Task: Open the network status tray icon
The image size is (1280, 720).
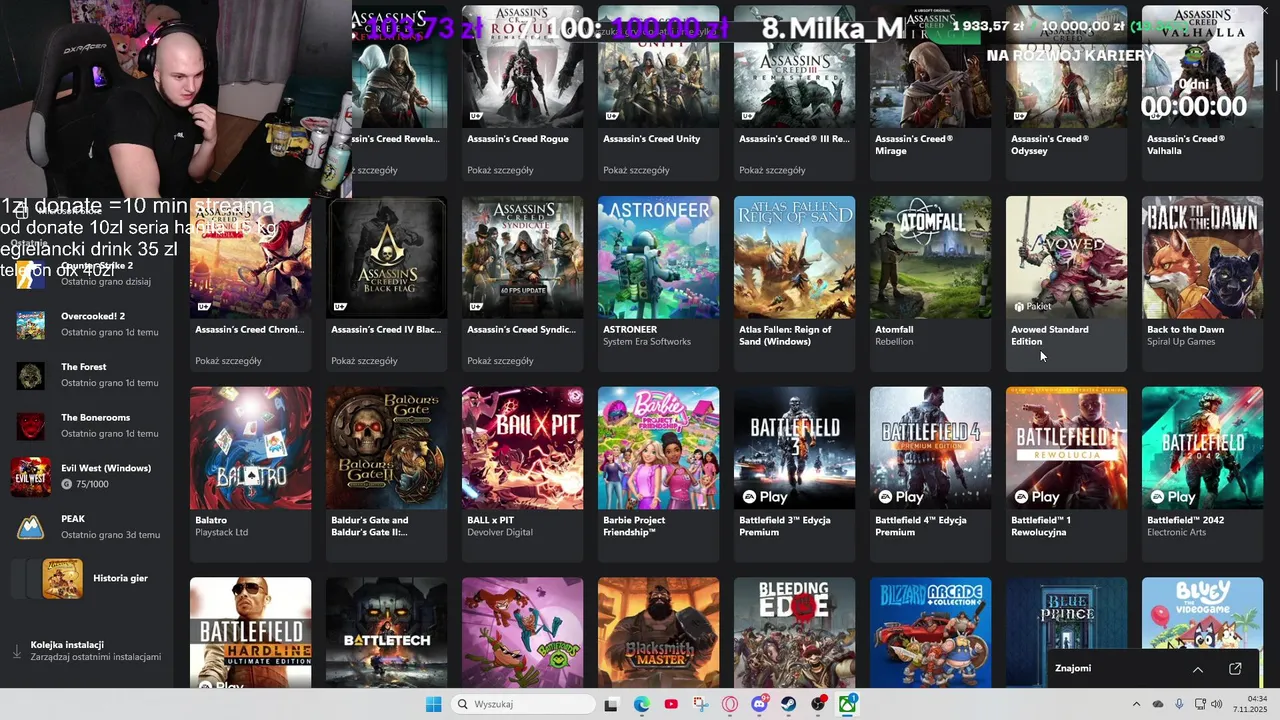Action: [1201, 704]
